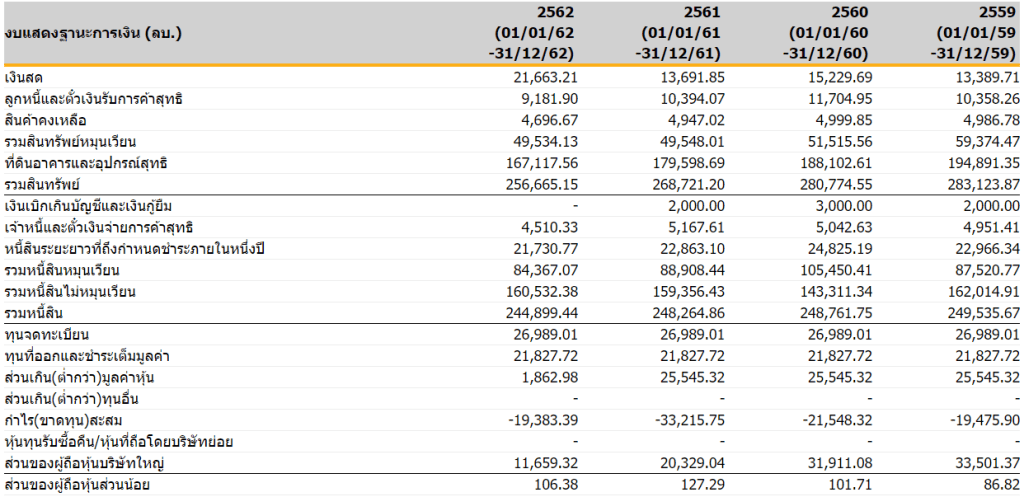Click the งบแสดงฐานะการเงิน (ลบ.) table title
1024x497 pixels.
tap(81, 34)
